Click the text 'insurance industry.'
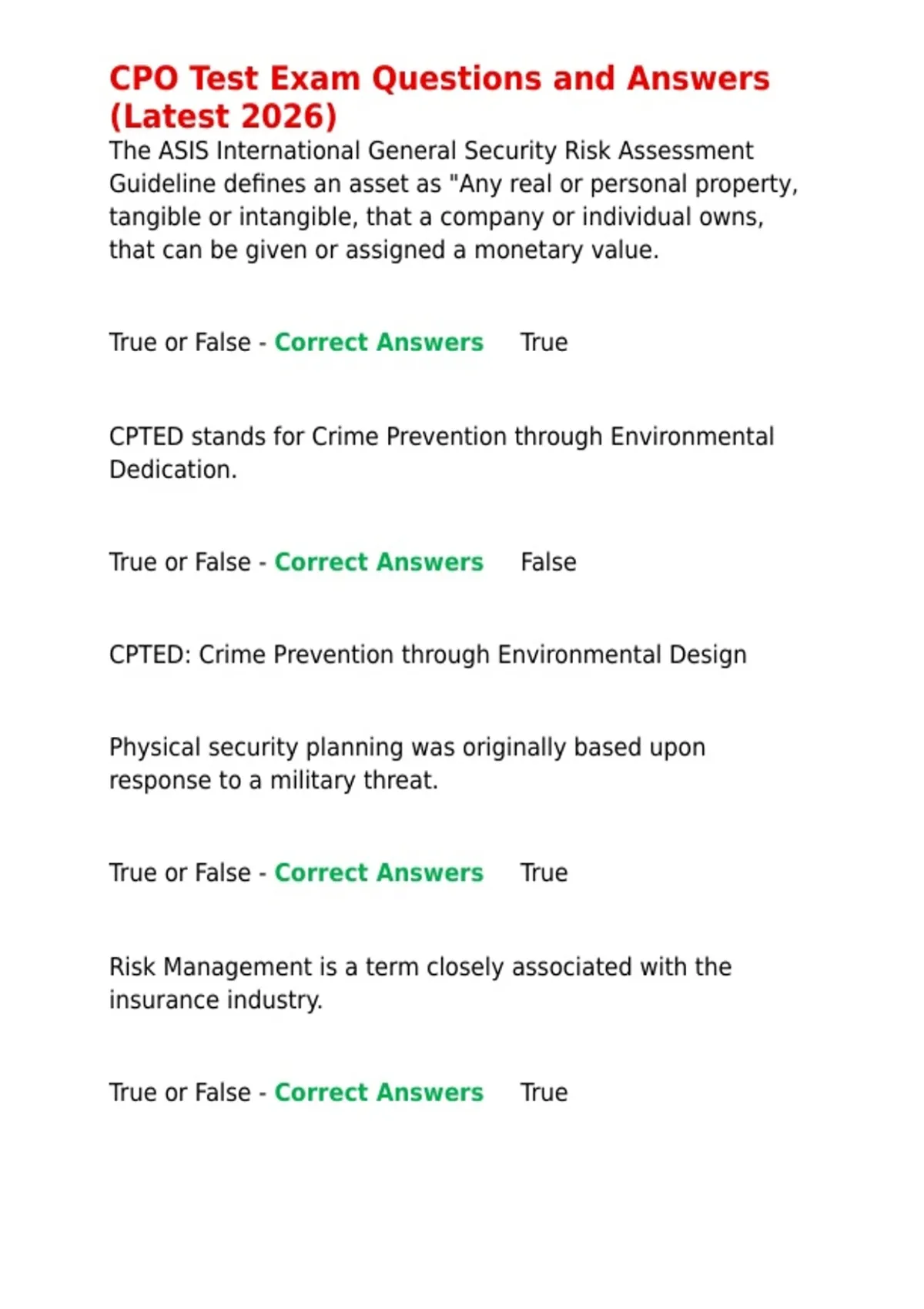 (x=216, y=1000)
